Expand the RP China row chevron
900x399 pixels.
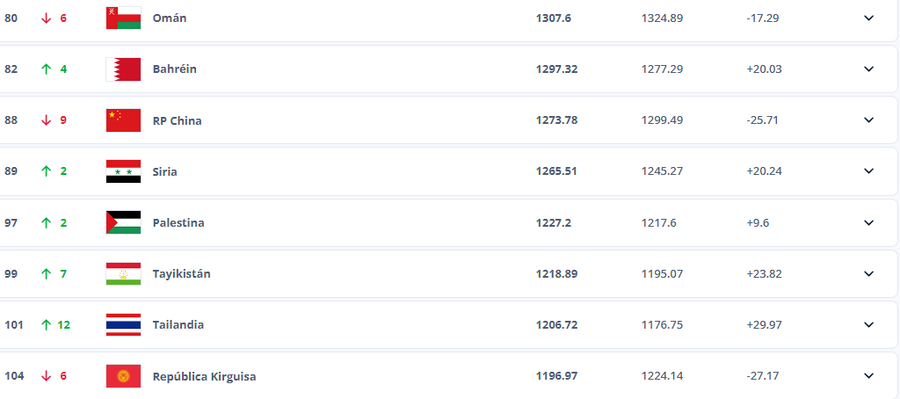pyautogui.click(x=869, y=120)
